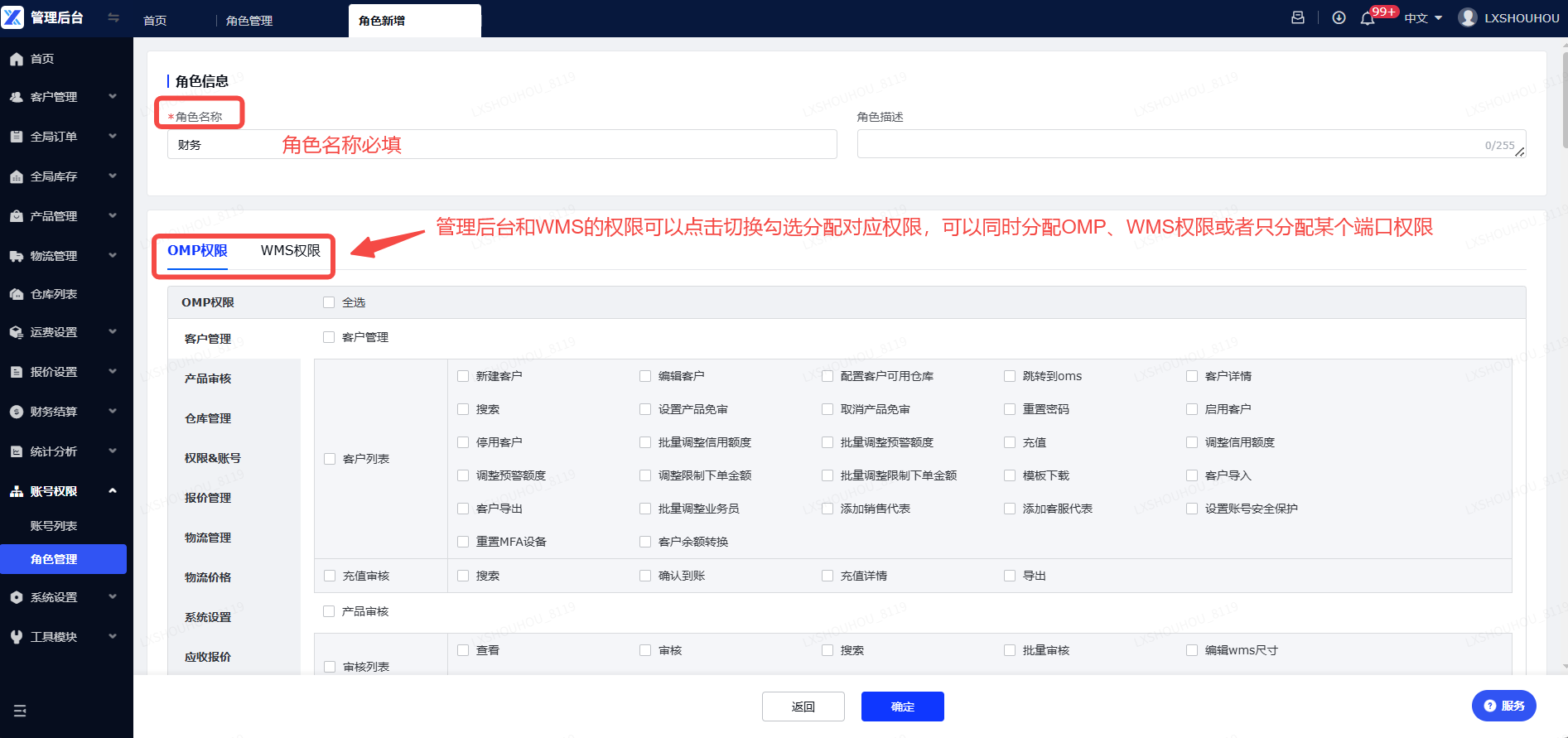1568x738 pixels.
Task: Open the download center icon
Action: [1339, 17]
